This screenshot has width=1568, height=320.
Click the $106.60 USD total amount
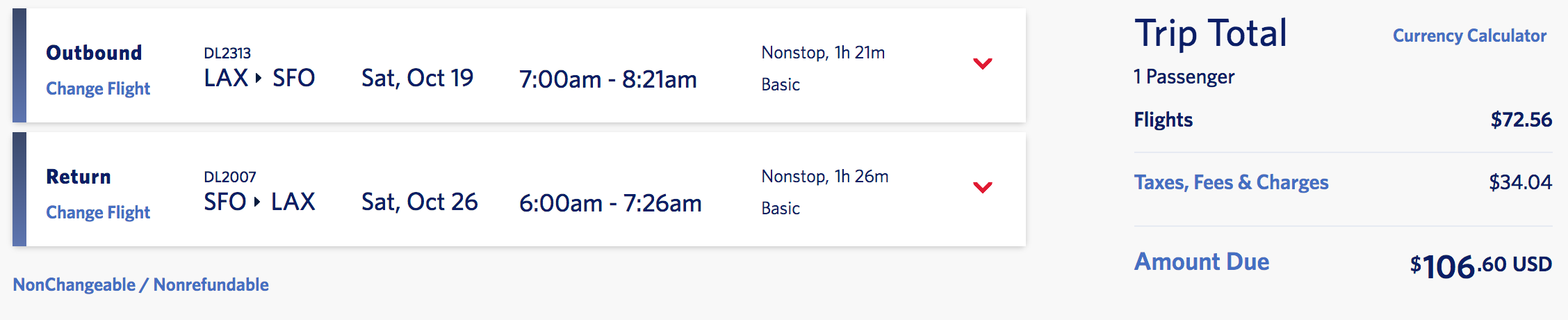pyautogui.click(x=1480, y=266)
